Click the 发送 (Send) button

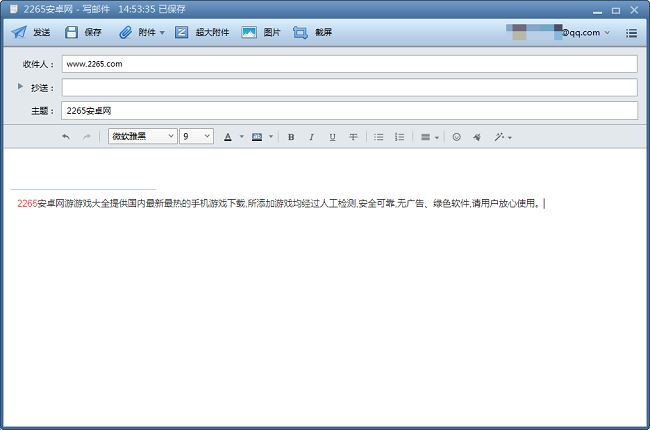[x=31, y=32]
